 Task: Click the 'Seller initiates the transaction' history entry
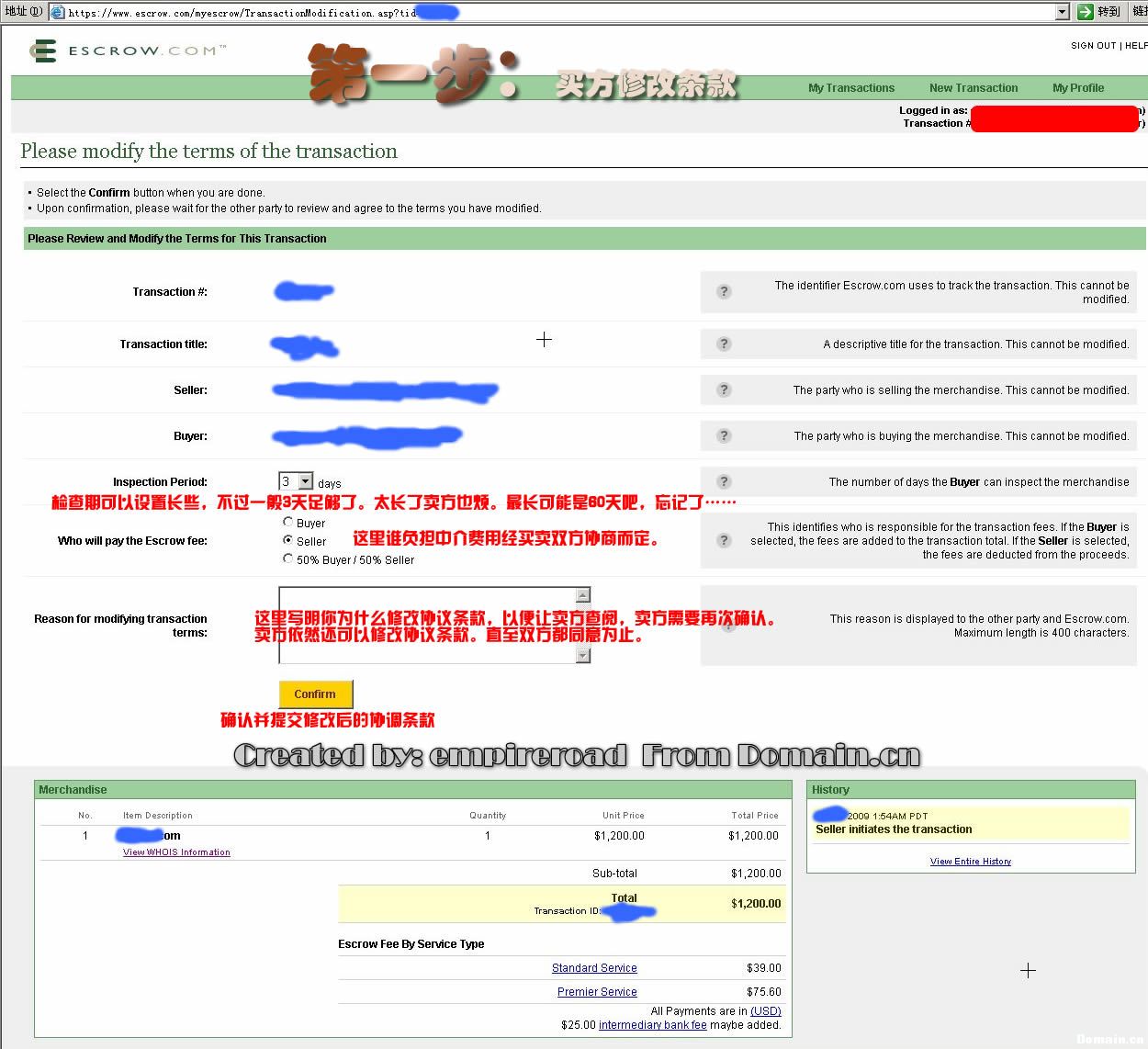(x=894, y=829)
